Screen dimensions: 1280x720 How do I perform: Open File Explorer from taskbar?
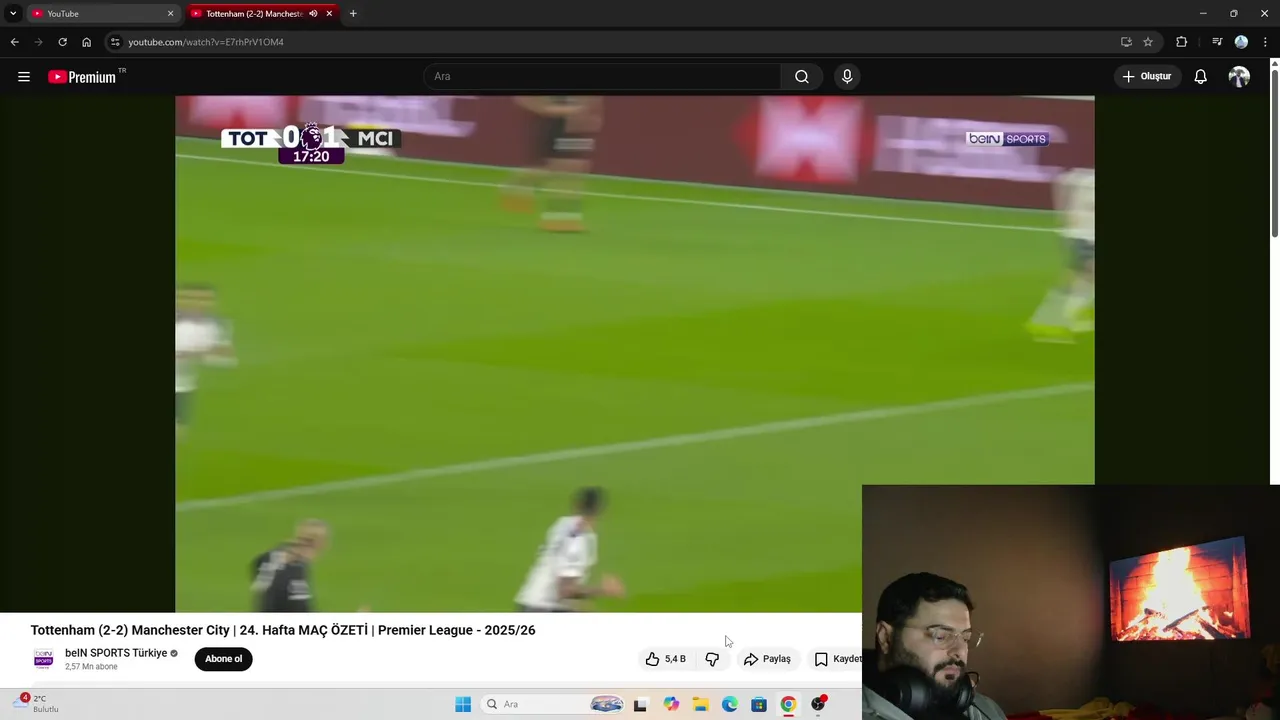[700, 704]
